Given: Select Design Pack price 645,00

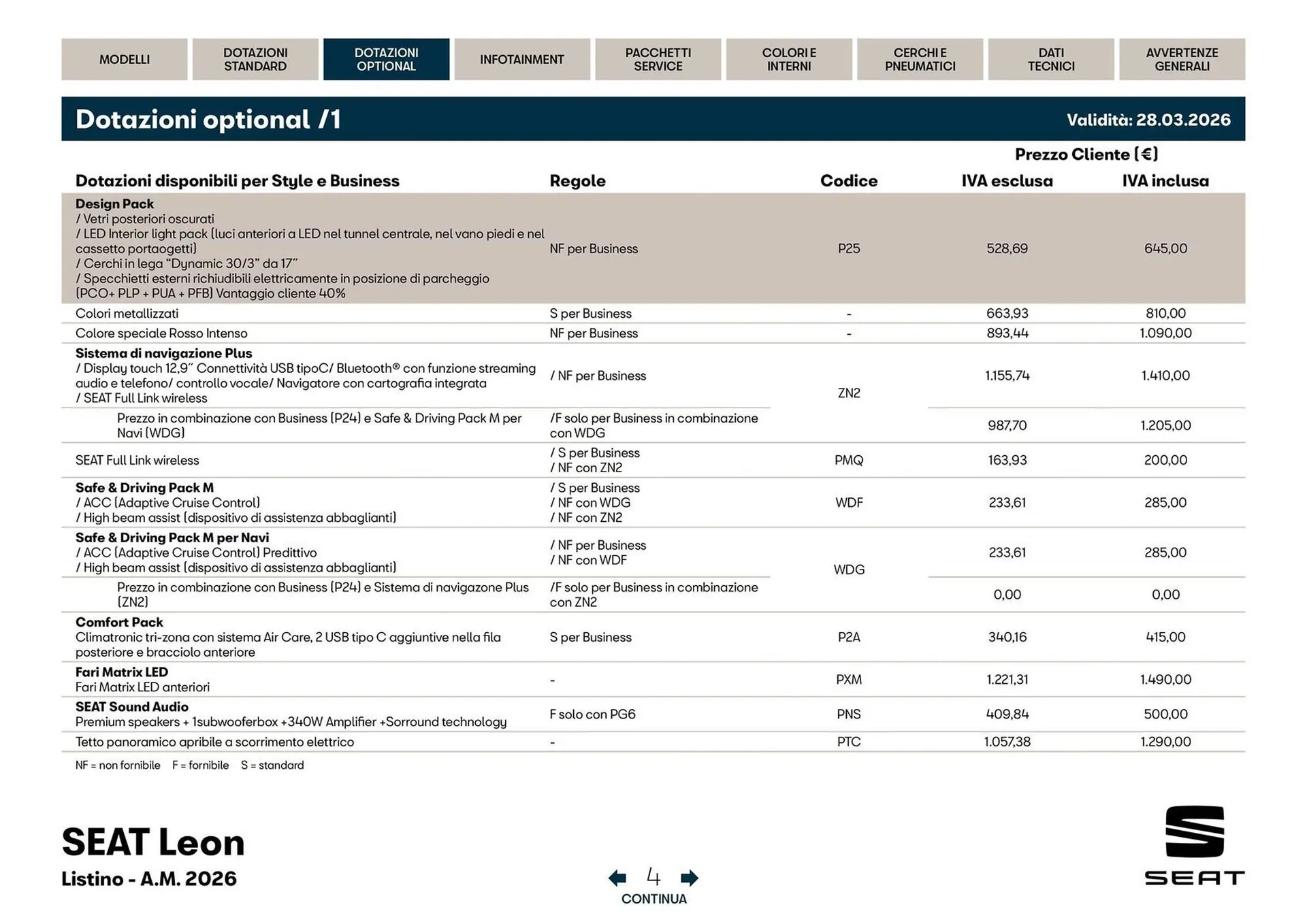Looking at the screenshot, I should pyautogui.click(x=1165, y=248).
